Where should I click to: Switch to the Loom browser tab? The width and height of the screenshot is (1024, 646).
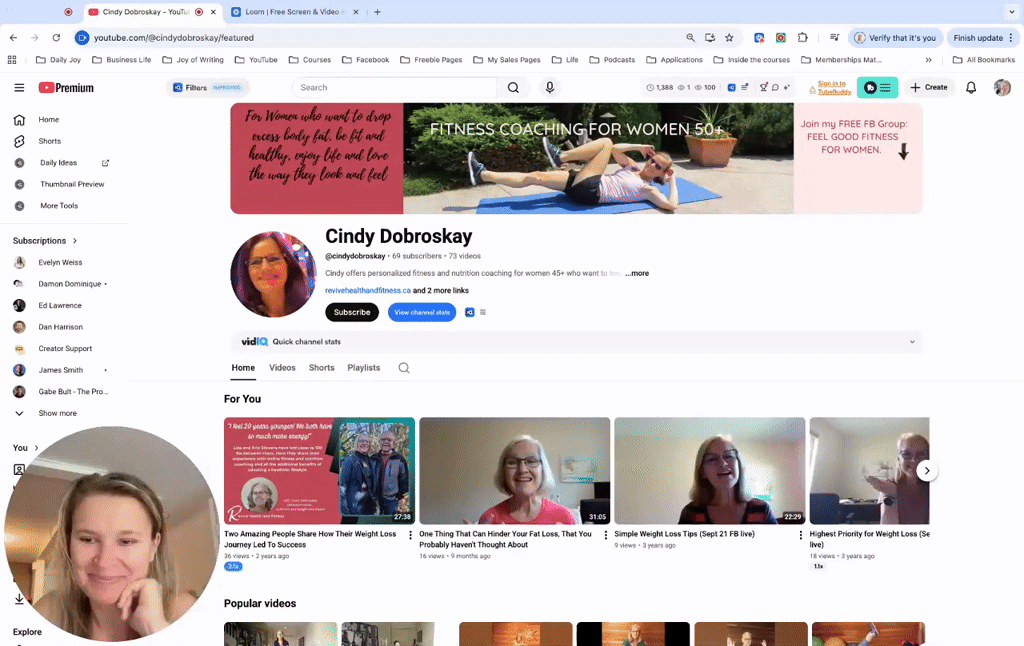click(295, 12)
